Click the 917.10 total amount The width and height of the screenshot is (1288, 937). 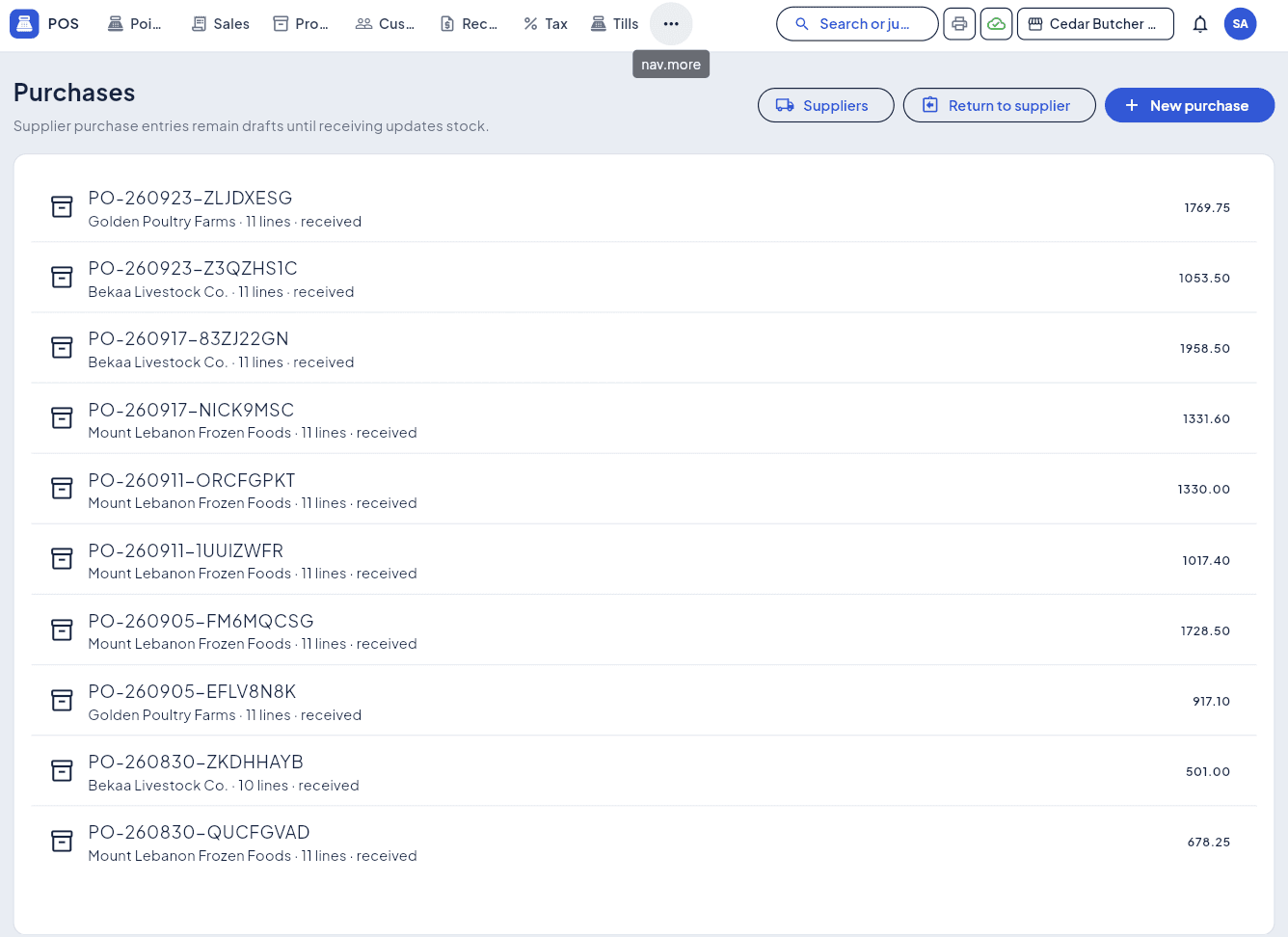(1211, 701)
